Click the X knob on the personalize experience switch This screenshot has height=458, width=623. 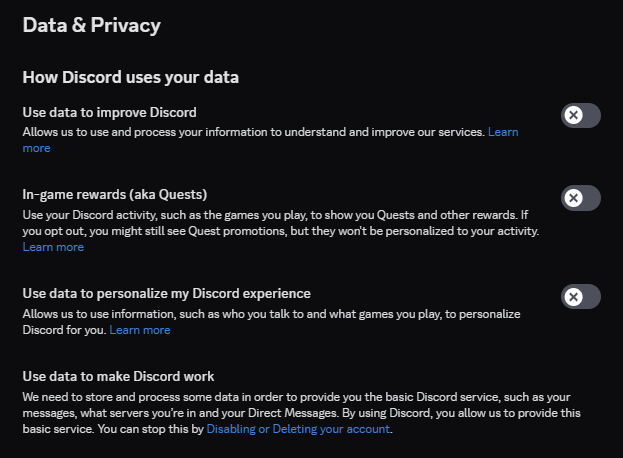(573, 297)
